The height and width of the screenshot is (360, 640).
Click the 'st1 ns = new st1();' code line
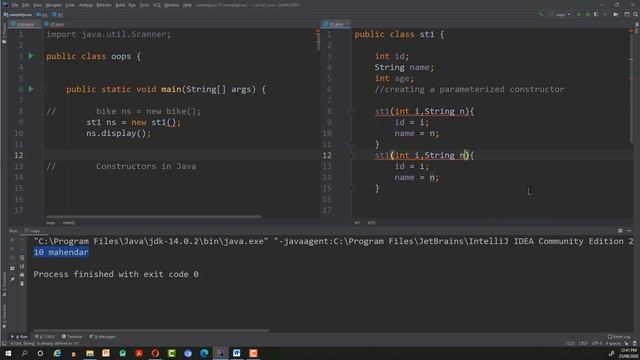(133, 122)
